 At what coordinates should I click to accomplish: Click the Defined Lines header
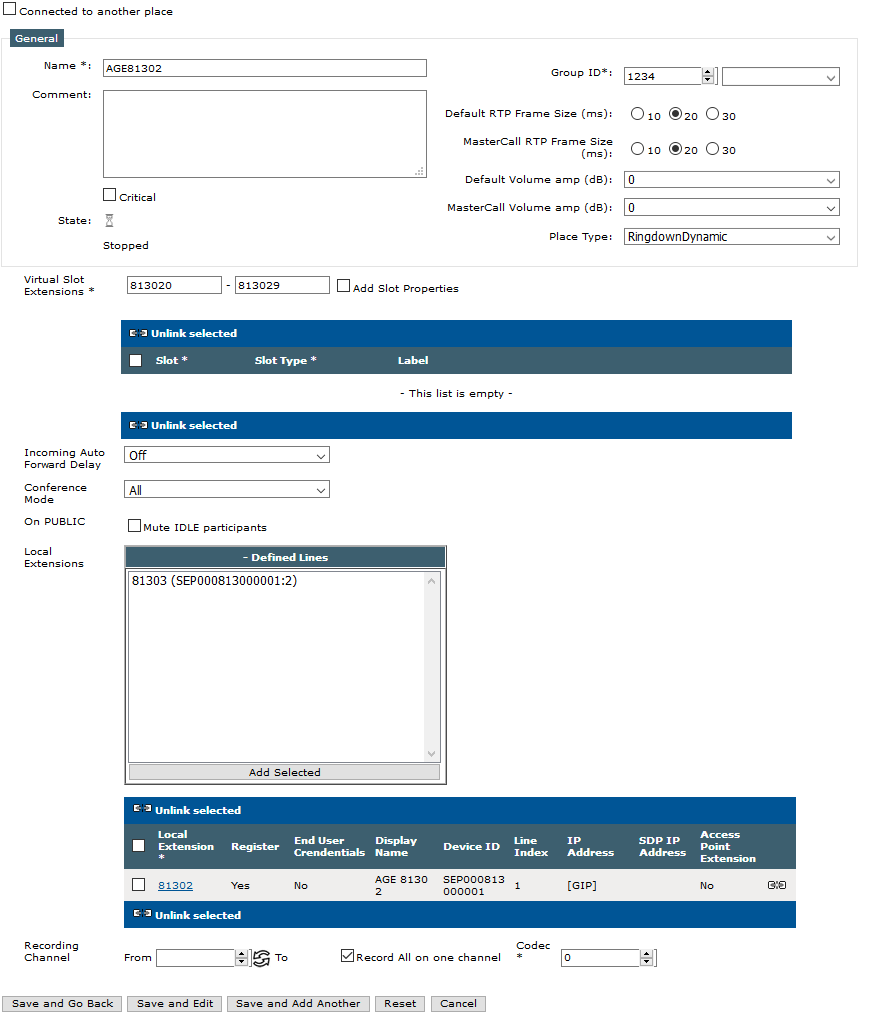(x=285, y=557)
